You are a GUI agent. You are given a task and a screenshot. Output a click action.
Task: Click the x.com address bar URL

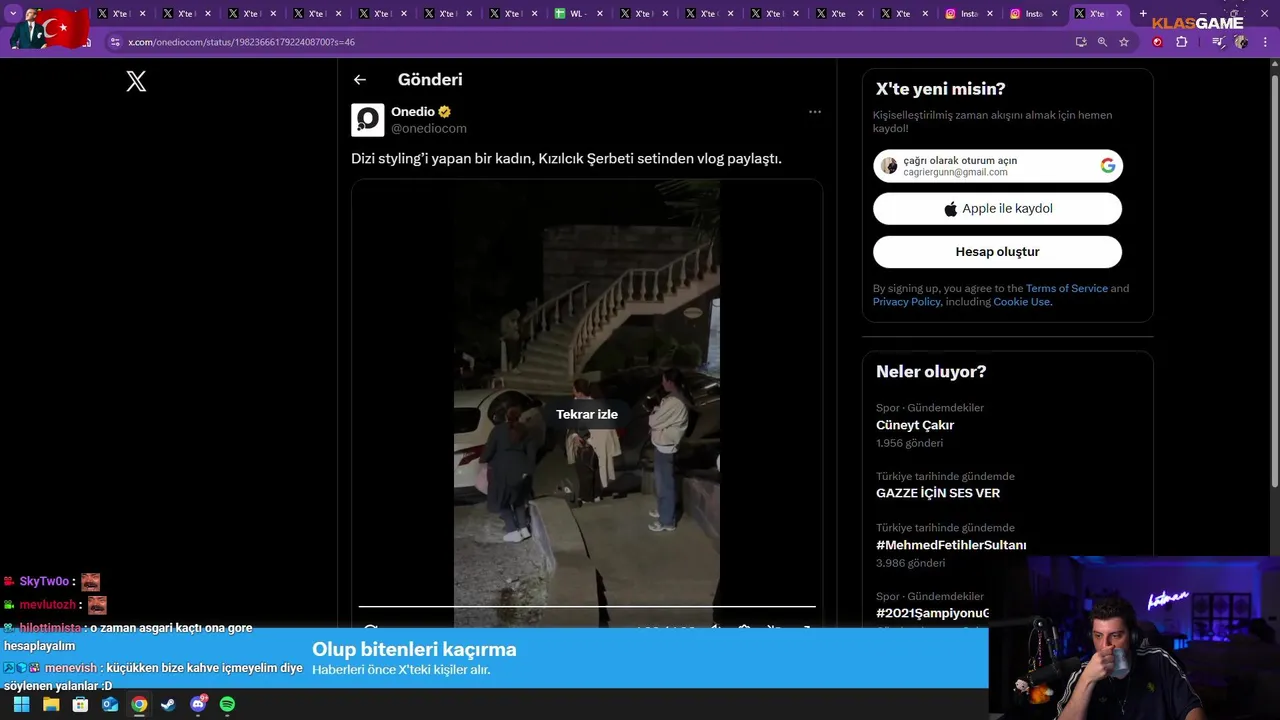click(241, 42)
